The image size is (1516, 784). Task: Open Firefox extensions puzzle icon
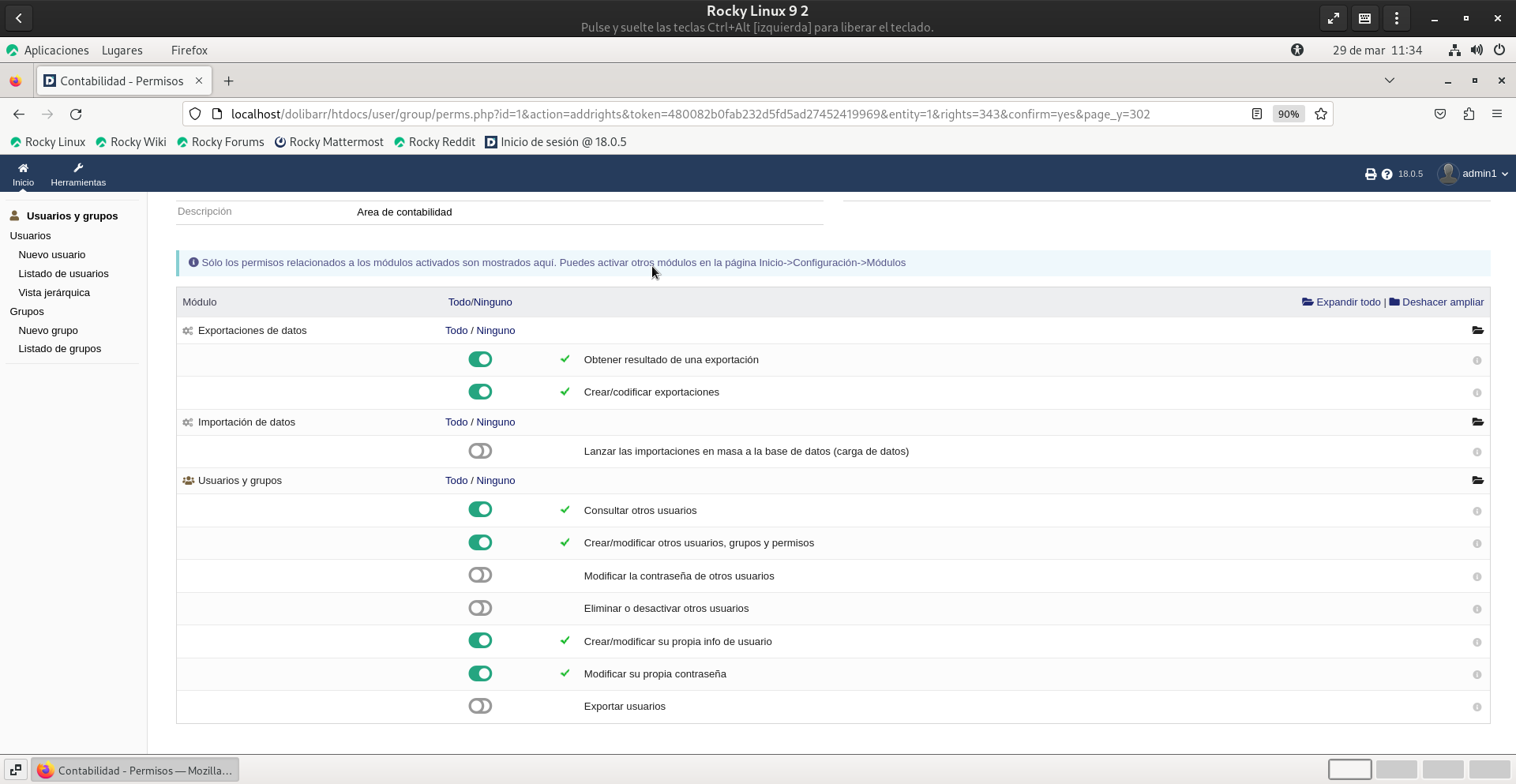[1468, 114]
